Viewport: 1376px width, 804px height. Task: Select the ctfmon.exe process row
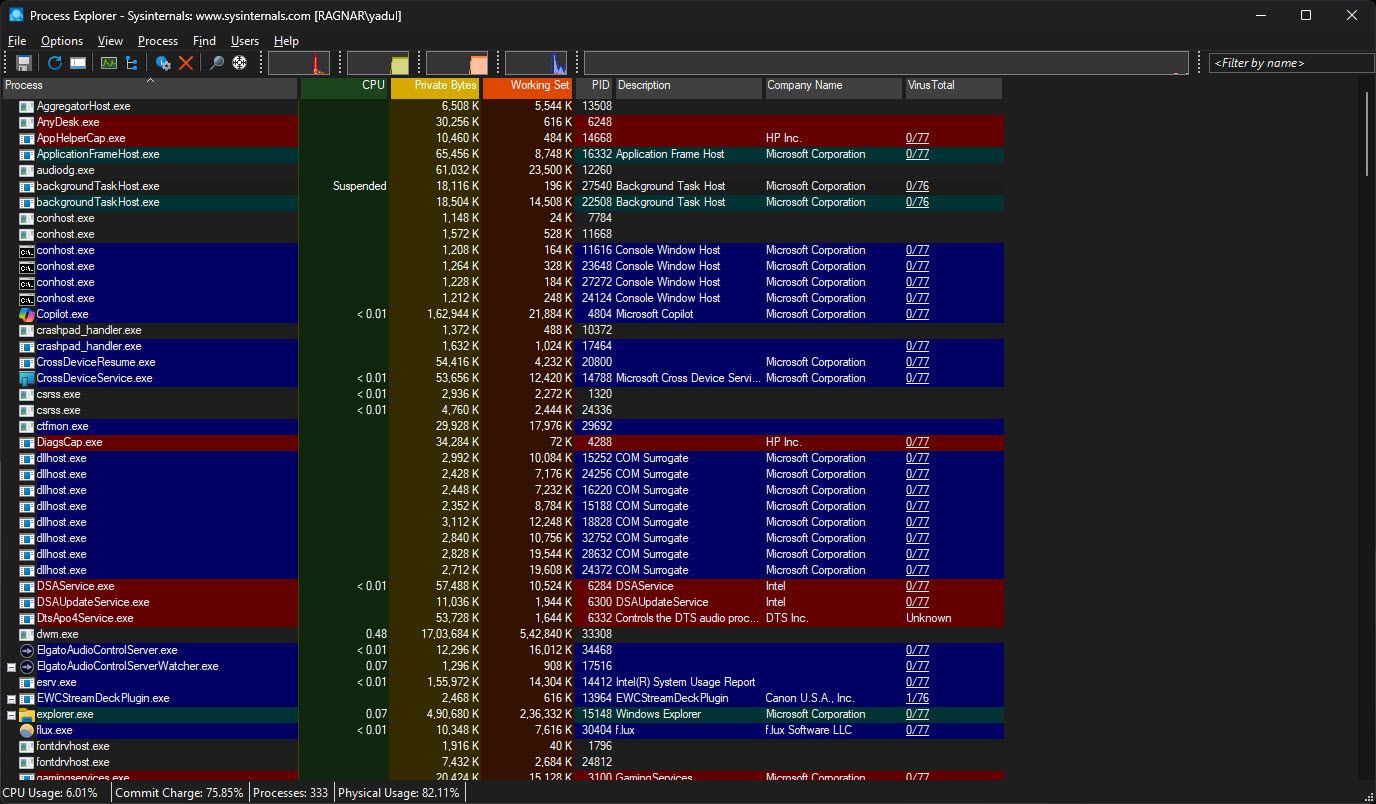pos(501,426)
